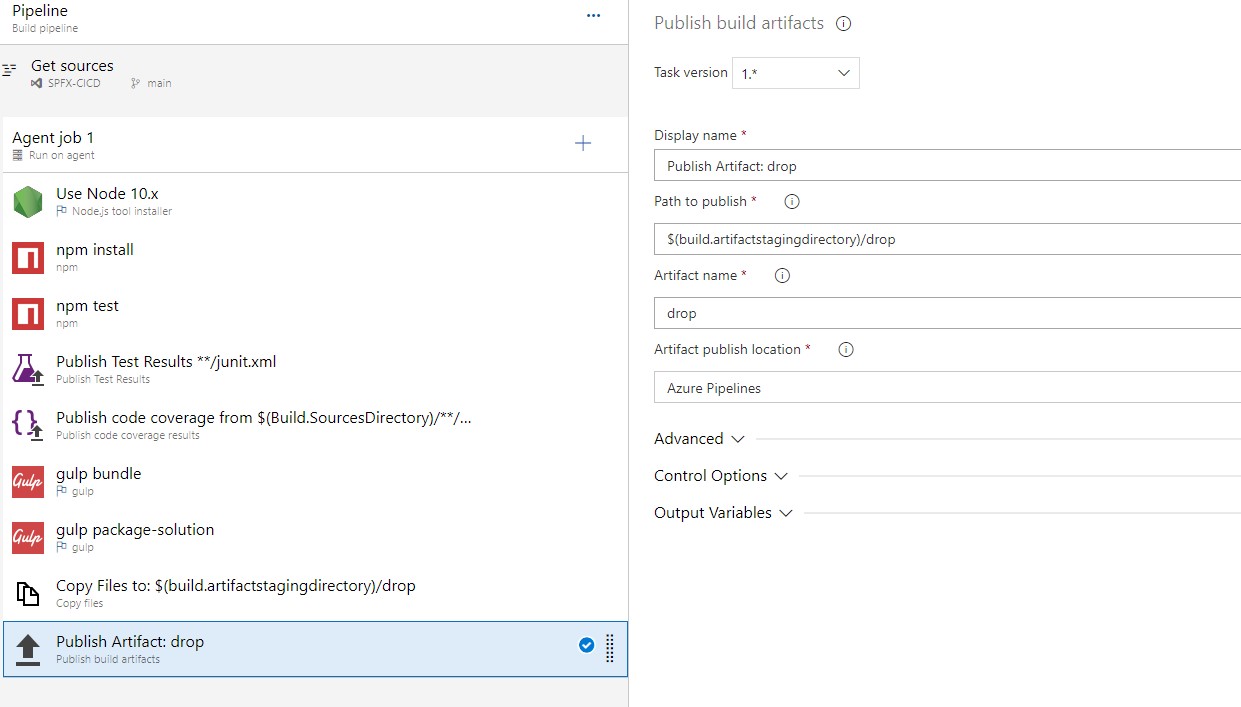This screenshot has width=1241, height=707.
Task: Select the npm install task icon
Action: click(x=28, y=258)
